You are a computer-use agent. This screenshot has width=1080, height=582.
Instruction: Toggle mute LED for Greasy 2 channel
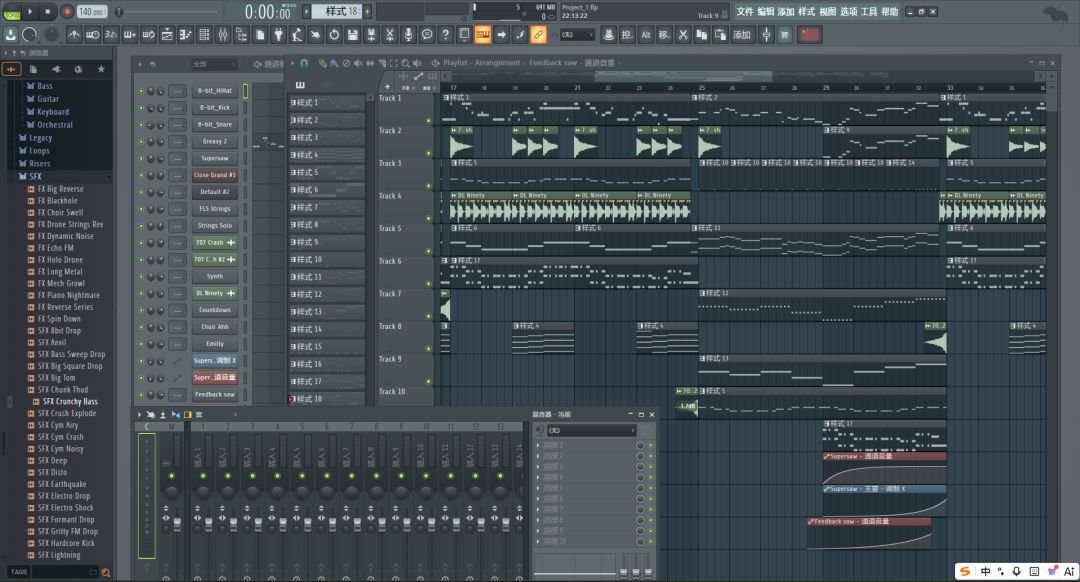pos(141,142)
